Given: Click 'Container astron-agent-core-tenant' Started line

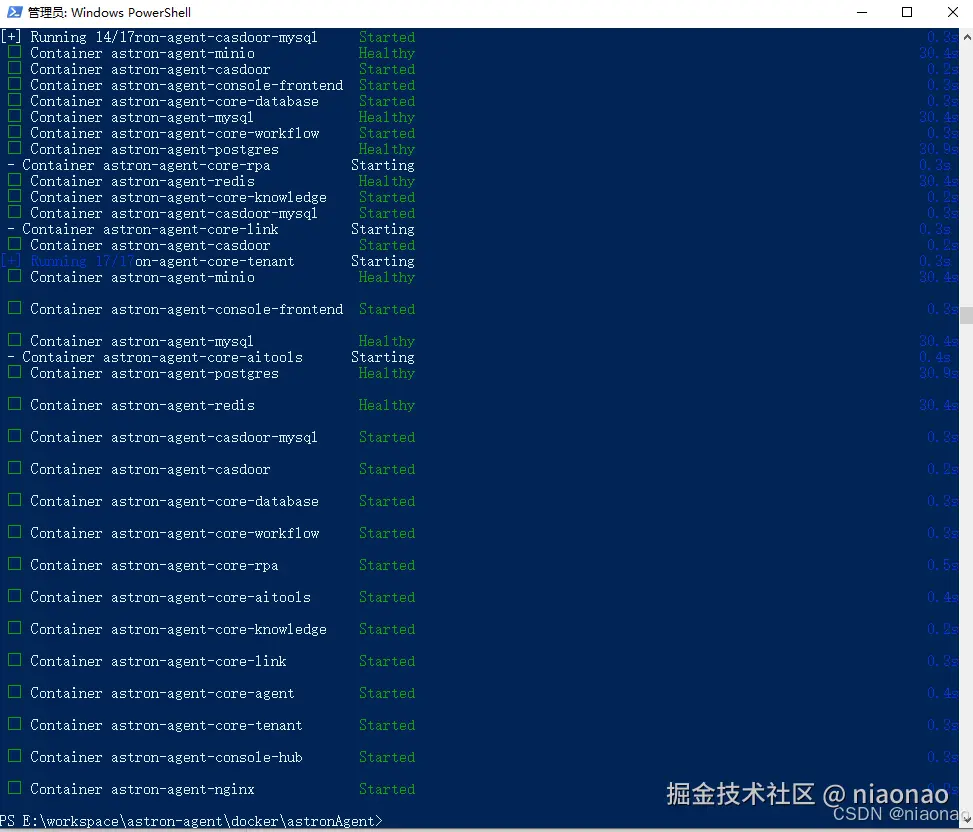Looking at the screenshot, I should click(x=210, y=725).
